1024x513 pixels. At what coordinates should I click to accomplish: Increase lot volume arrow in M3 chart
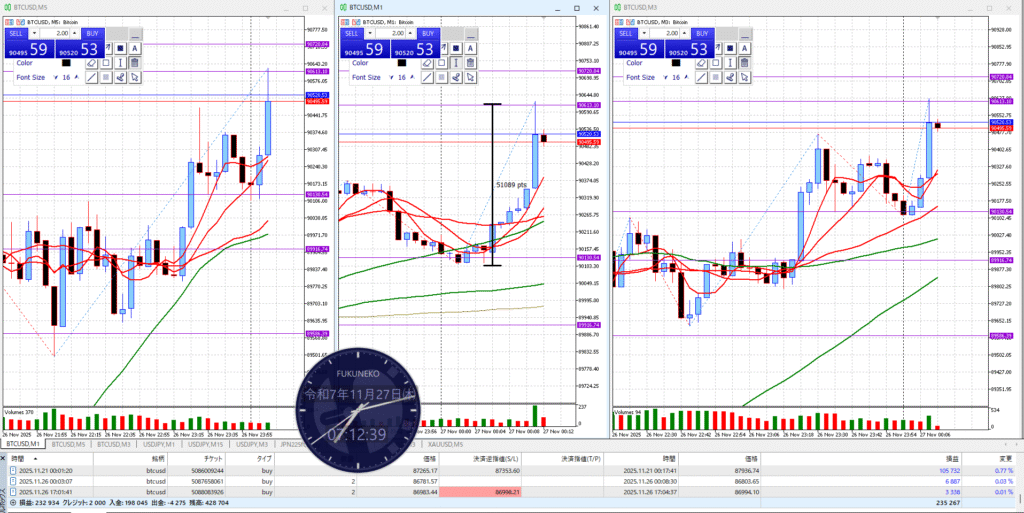686,33
